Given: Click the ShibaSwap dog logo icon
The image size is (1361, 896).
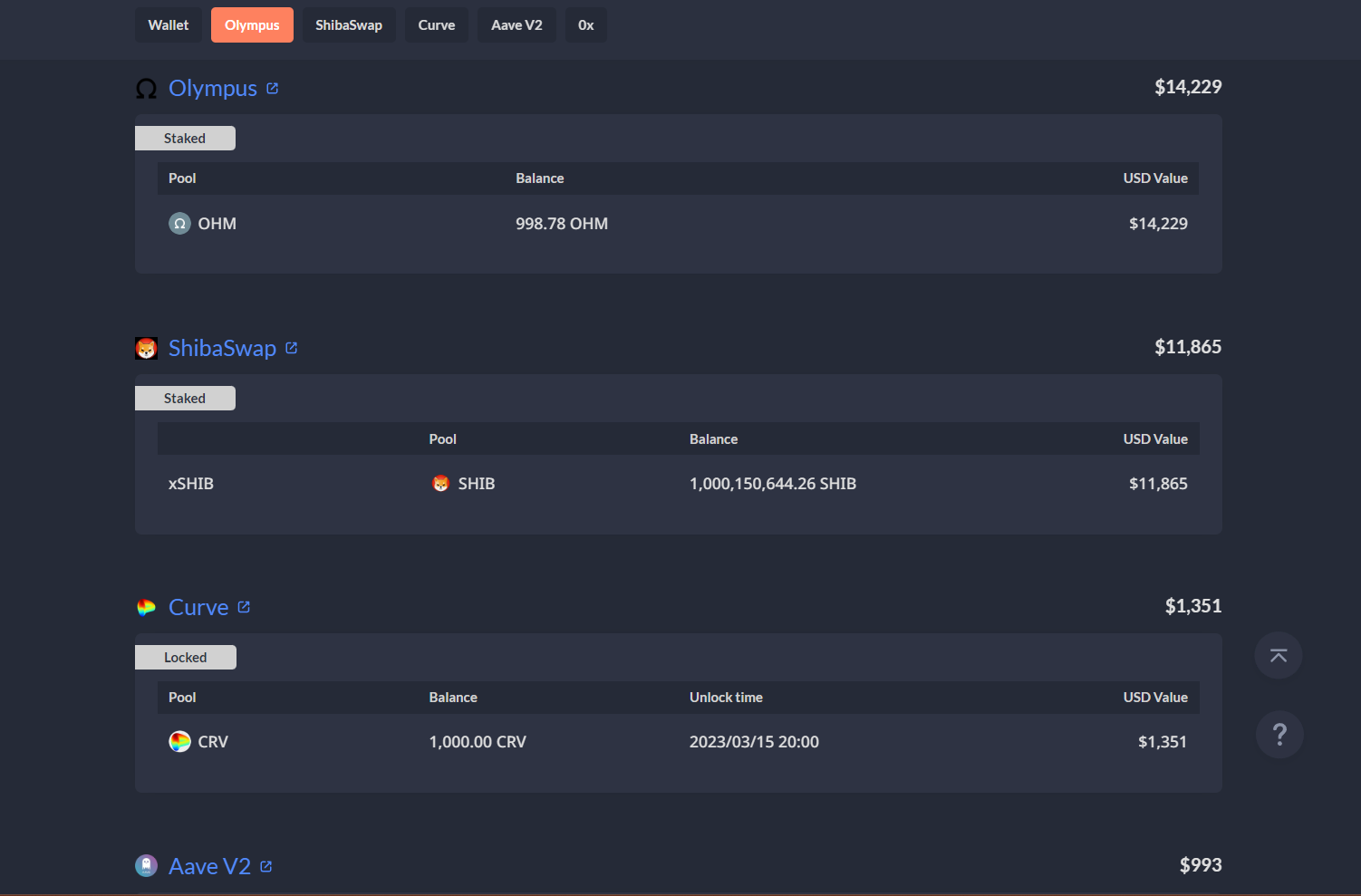Looking at the screenshot, I should click(x=146, y=348).
